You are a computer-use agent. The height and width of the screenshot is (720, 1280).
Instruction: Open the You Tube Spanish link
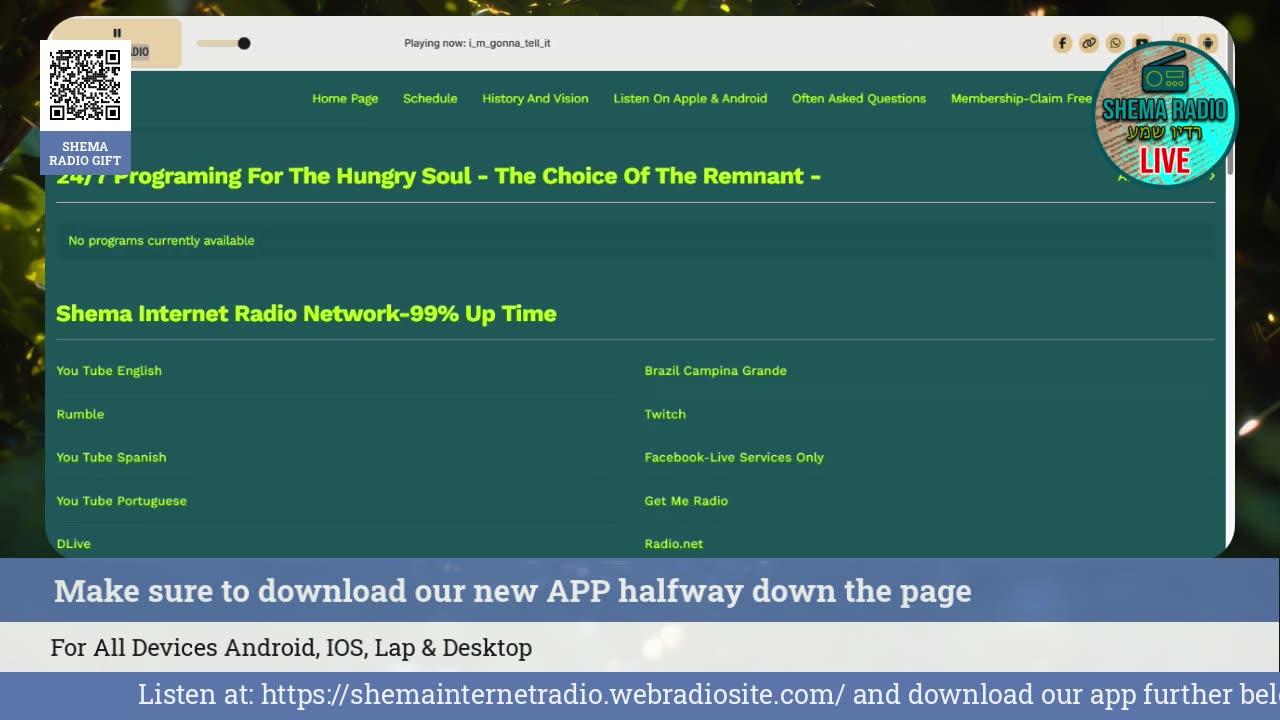click(111, 457)
